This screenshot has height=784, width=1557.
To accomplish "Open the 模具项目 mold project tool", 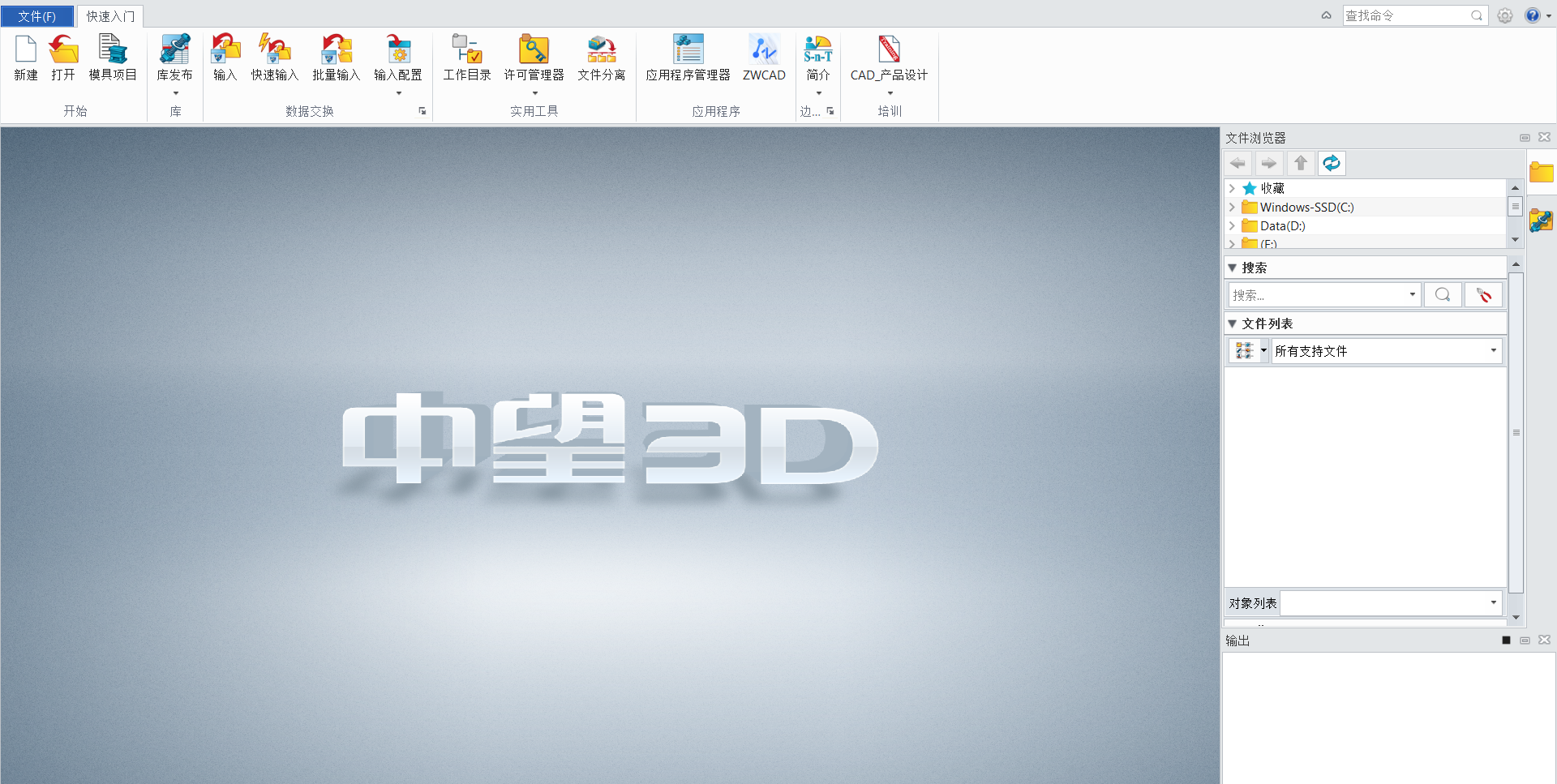I will pos(113,49).
